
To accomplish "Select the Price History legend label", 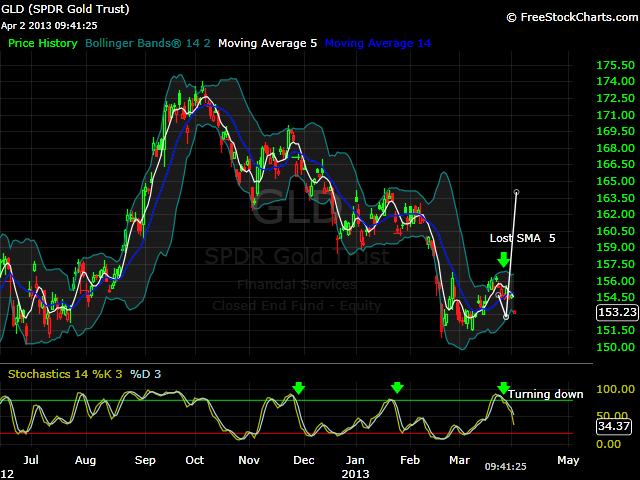I will (43, 43).
